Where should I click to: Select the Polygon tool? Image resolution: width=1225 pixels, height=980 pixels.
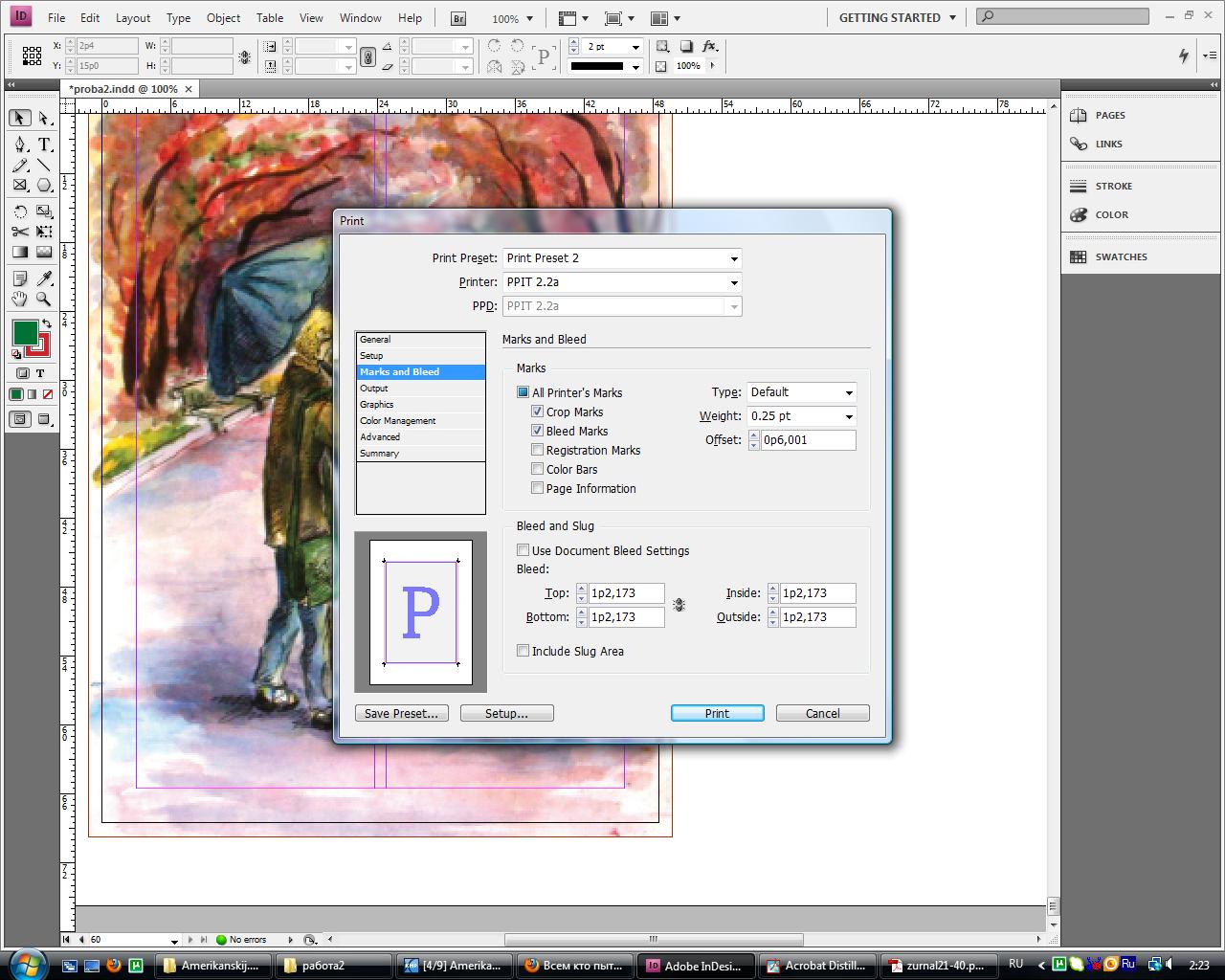point(44,186)
